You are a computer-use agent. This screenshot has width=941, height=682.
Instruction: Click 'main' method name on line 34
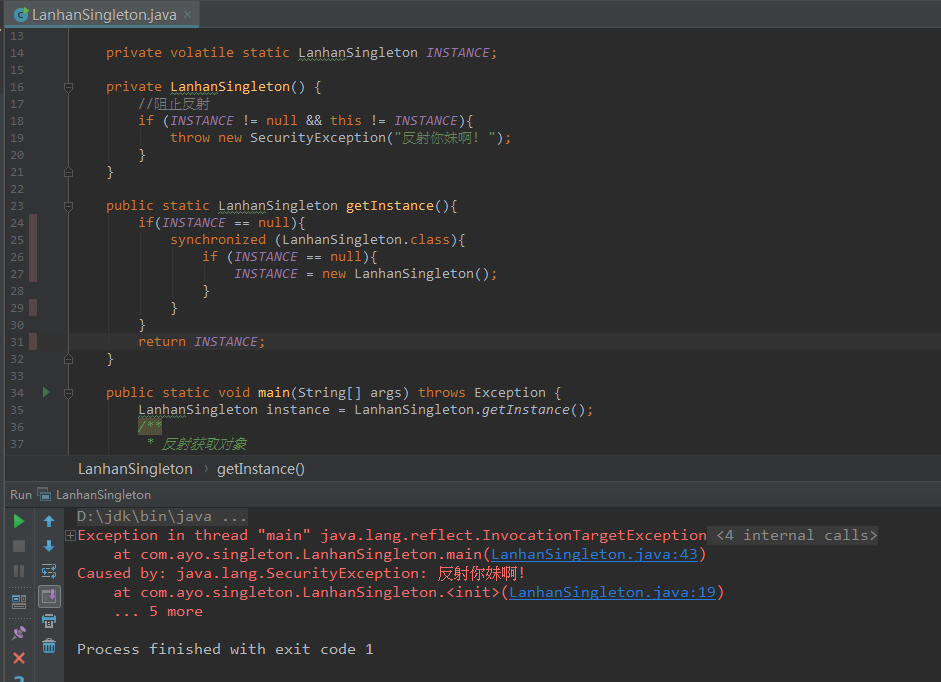(274, 393)
